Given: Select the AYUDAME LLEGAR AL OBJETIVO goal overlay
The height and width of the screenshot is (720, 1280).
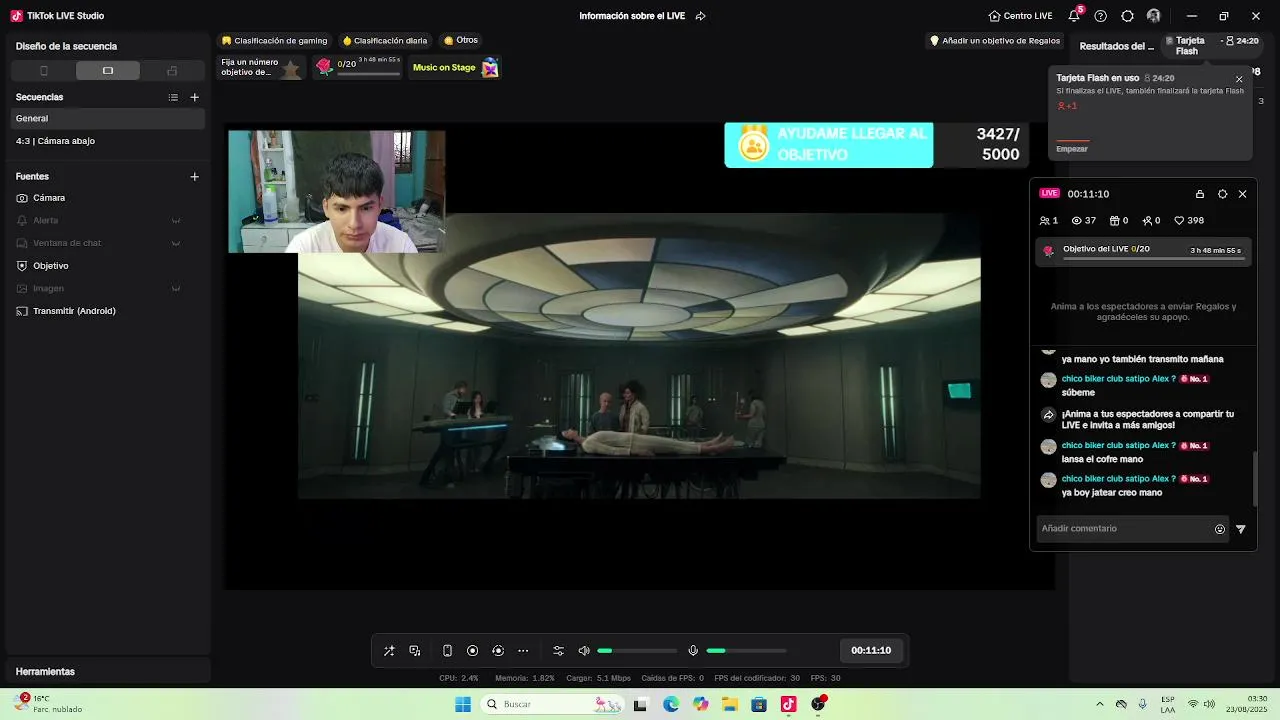Looking at the screenshot, I should (x=877, y=145).
